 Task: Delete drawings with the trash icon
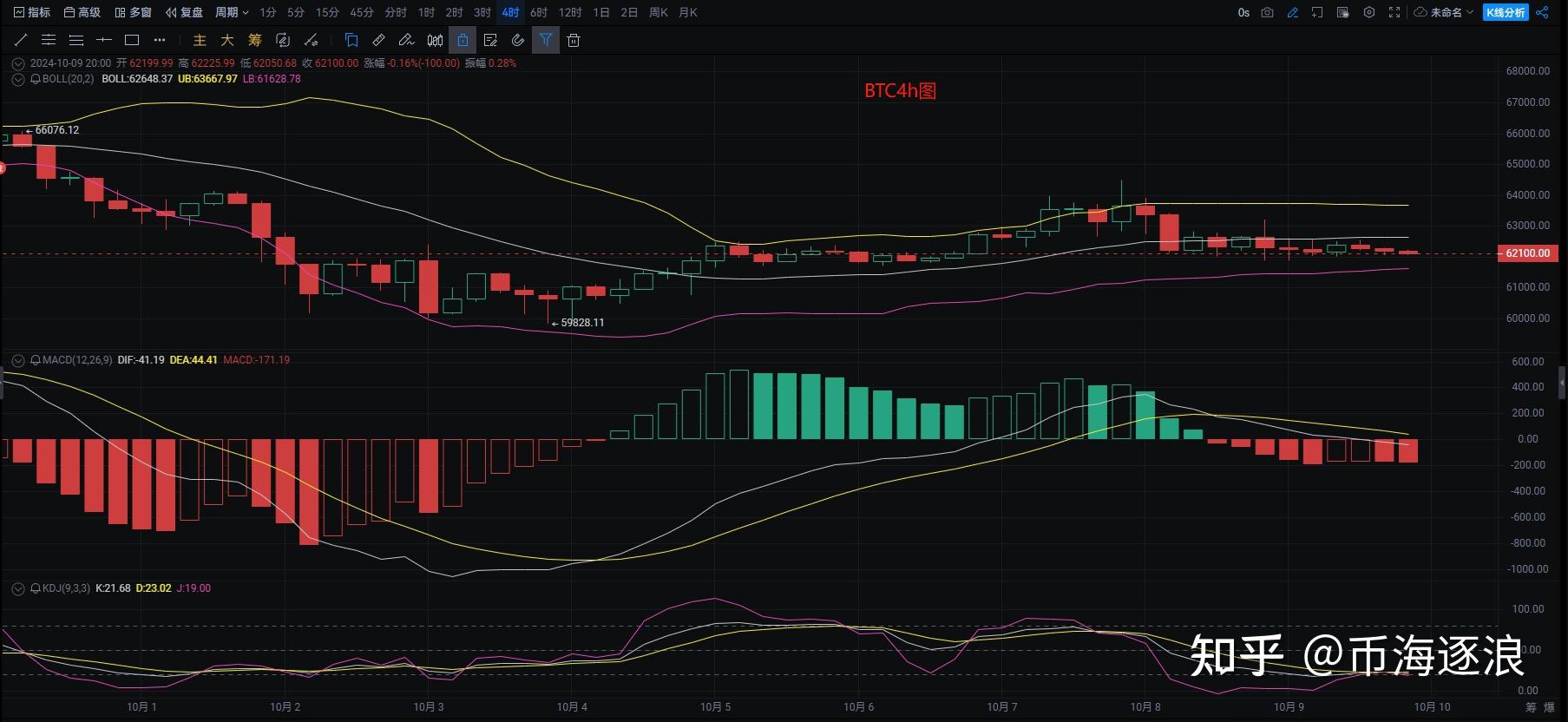coord(574,40)
